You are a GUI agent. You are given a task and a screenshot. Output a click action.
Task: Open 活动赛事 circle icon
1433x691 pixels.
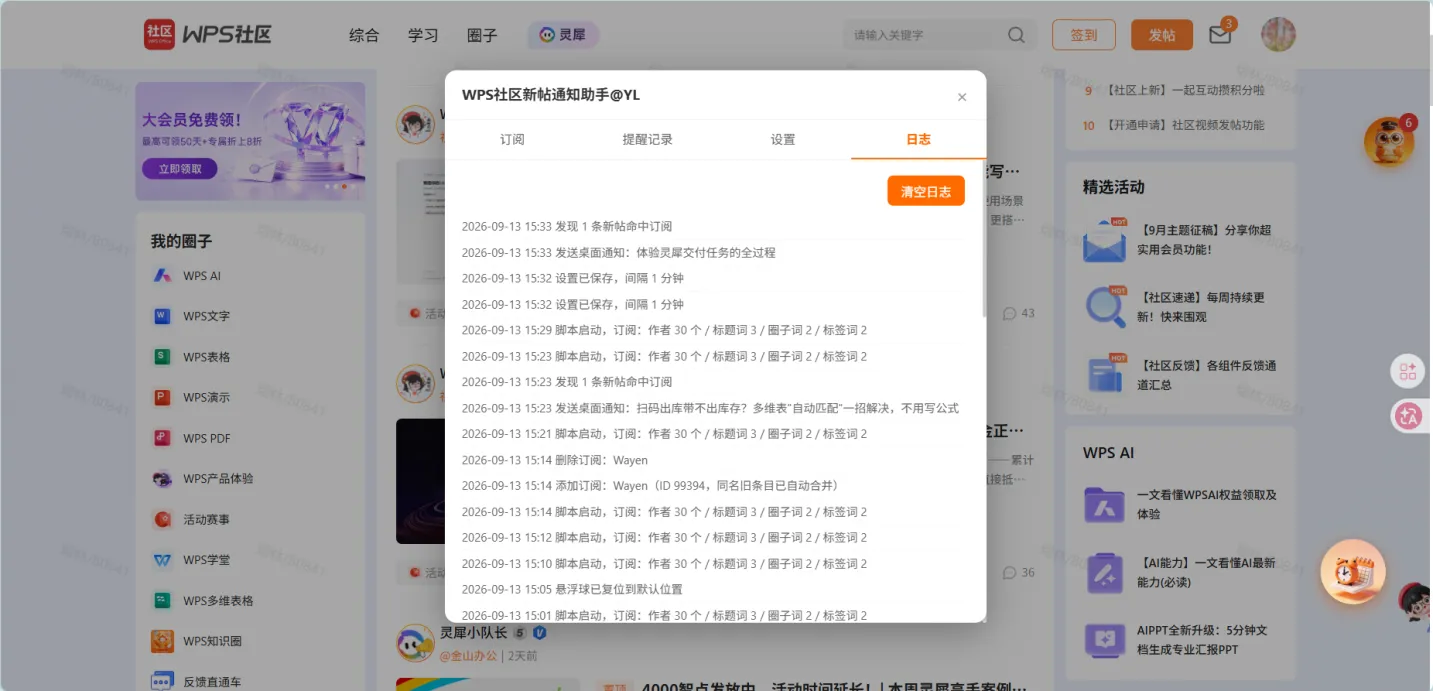(x=162, y=519)
